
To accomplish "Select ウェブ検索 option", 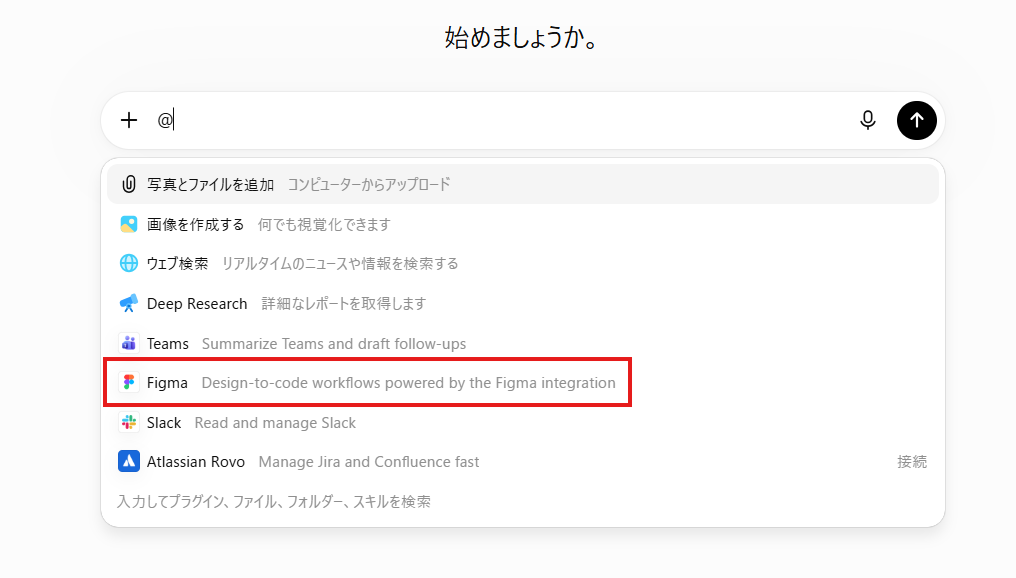I will coord(523,263).
